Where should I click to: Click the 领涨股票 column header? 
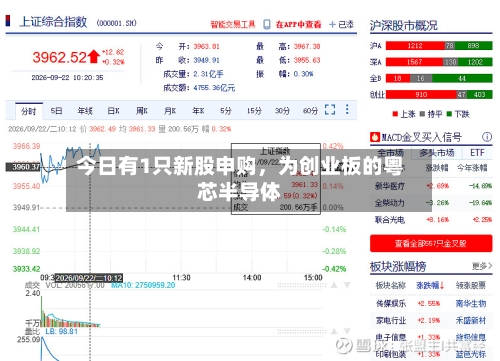pyautogui.click(x=471, y=285)
